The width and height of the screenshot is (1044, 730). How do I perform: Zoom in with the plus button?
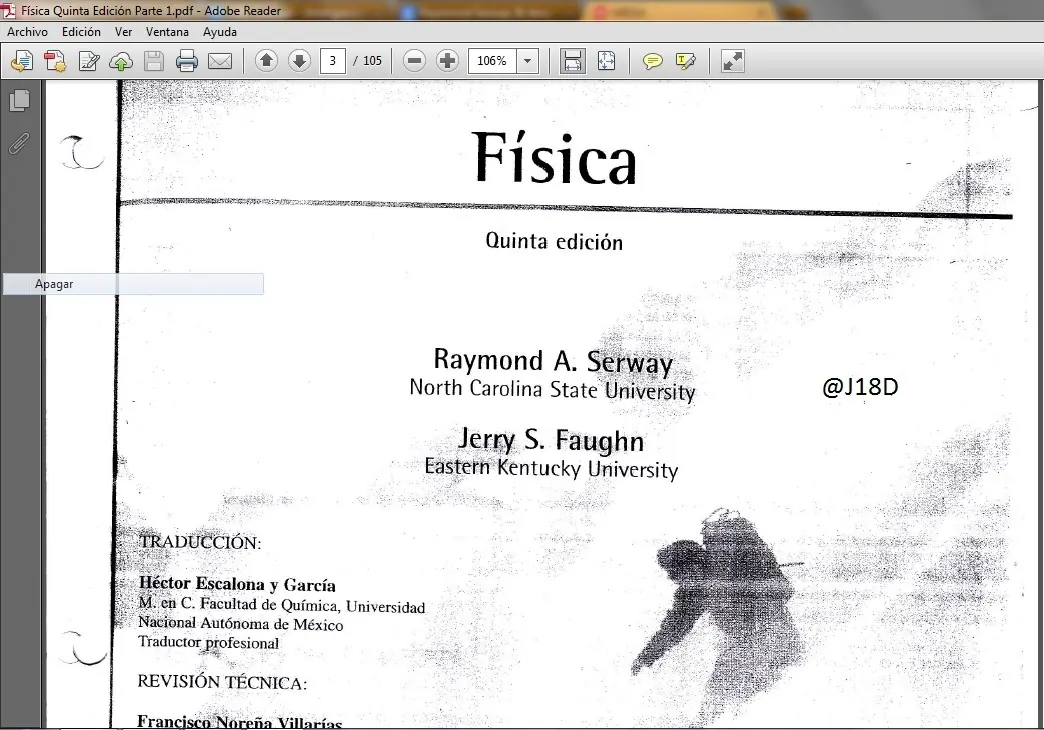tap(447, 61)
